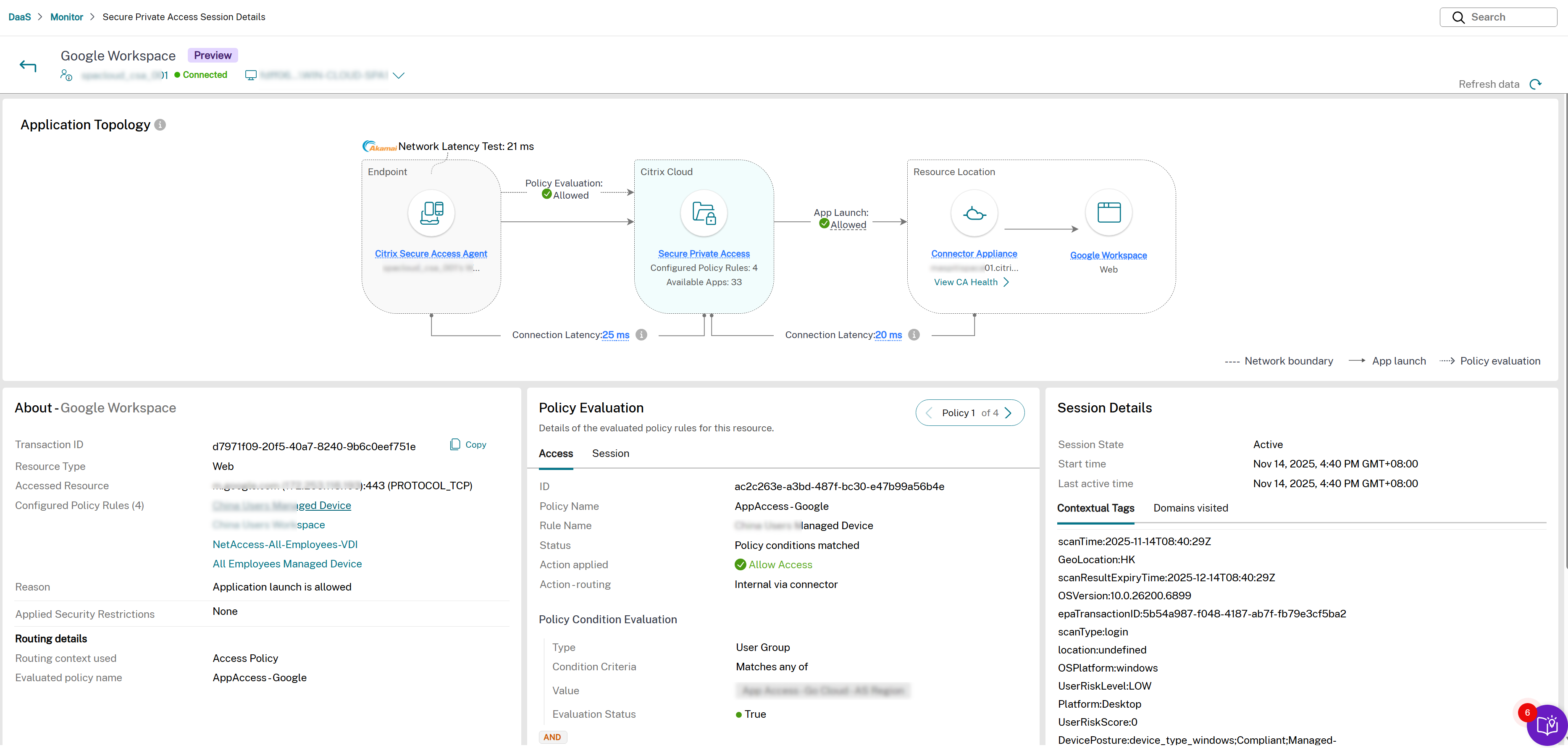Select the Contextual Tags tab
The width and height of the screenshot is (1568, 748).
[x=1095, y=508]
